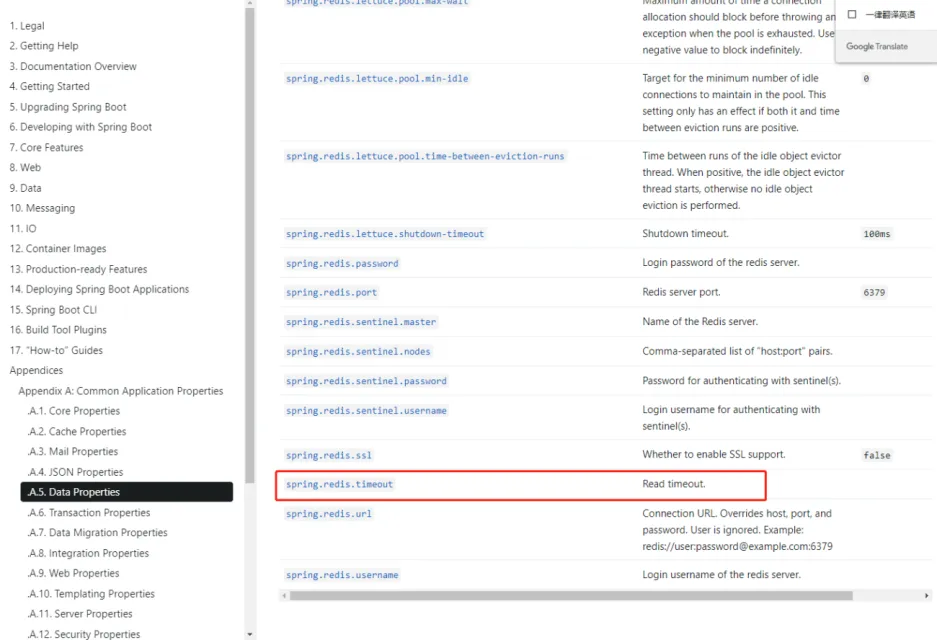Click the false default value
The height and width of the screenshot is (640, 937).
[877, 455]
